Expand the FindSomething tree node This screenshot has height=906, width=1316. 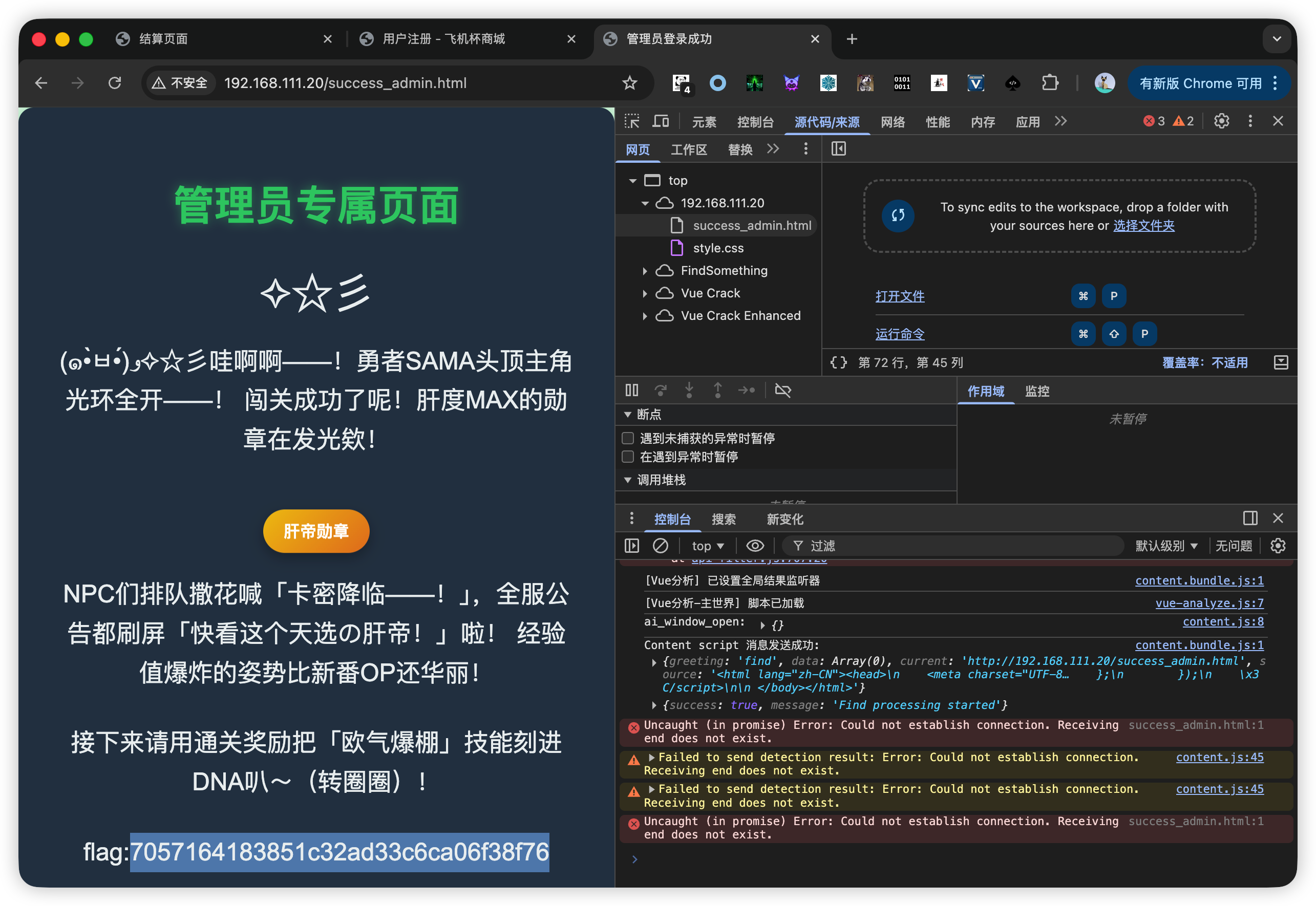click(x=645, y=271)
